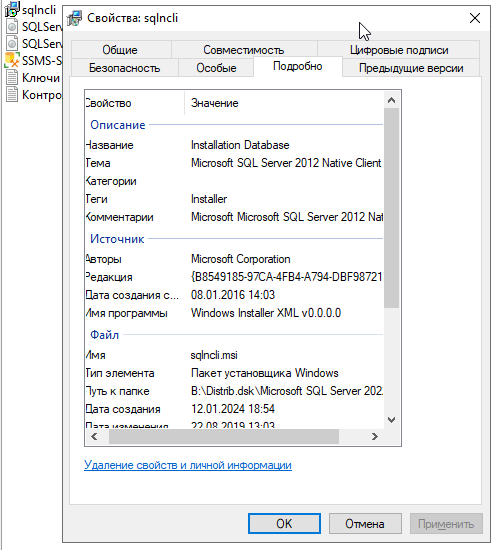Click 'Windows Installer XML v0.0.0.0' value

pyautogui.click(x=266, y=313)
